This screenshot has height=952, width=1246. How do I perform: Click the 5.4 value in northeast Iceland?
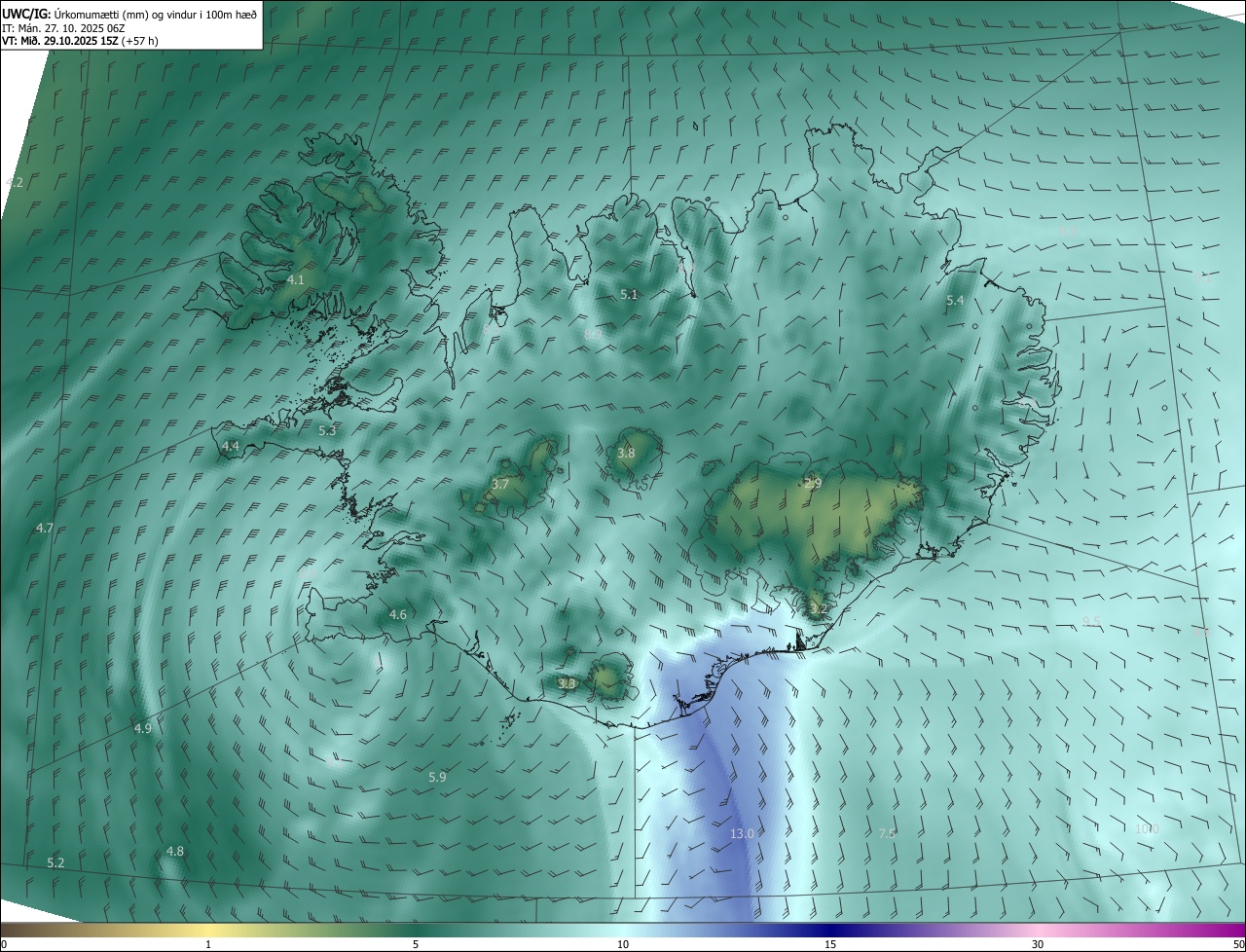955,301
